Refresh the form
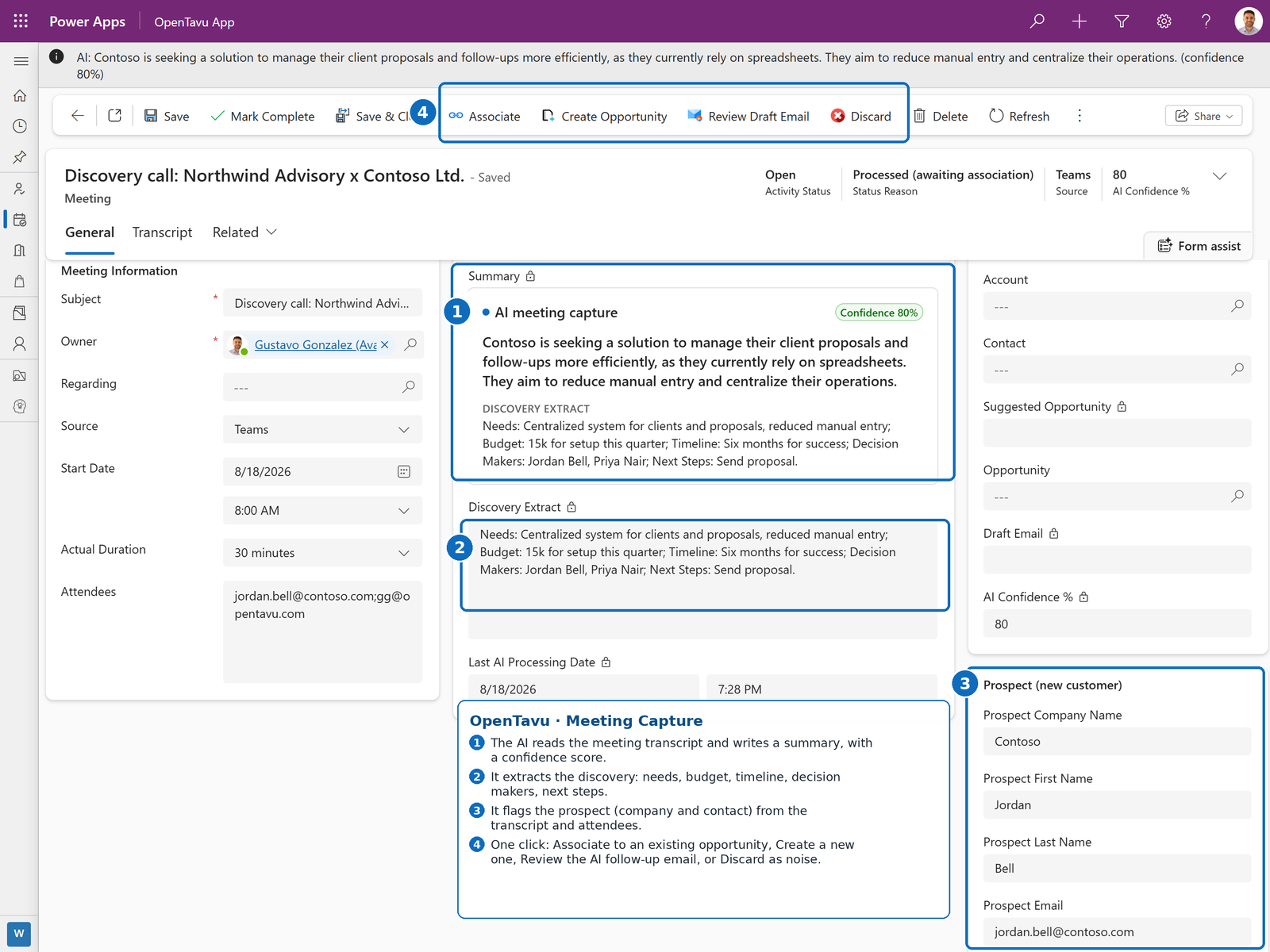Viewport: 1270px width, 952px height. [1019, 116]
